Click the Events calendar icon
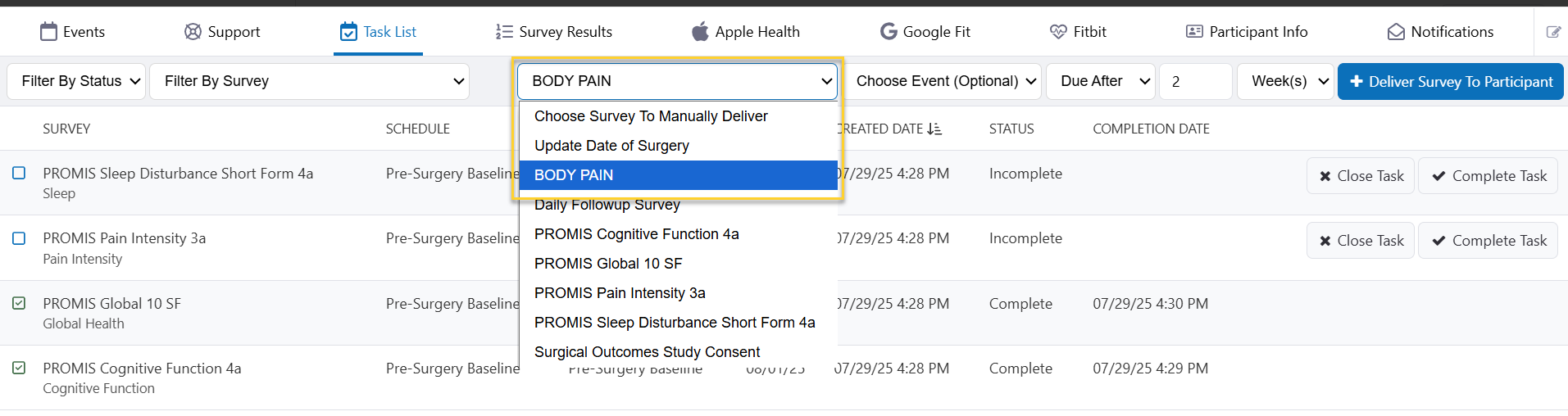Image resolution: width=1568 pixels, height=416 pixels. point(49,32)
